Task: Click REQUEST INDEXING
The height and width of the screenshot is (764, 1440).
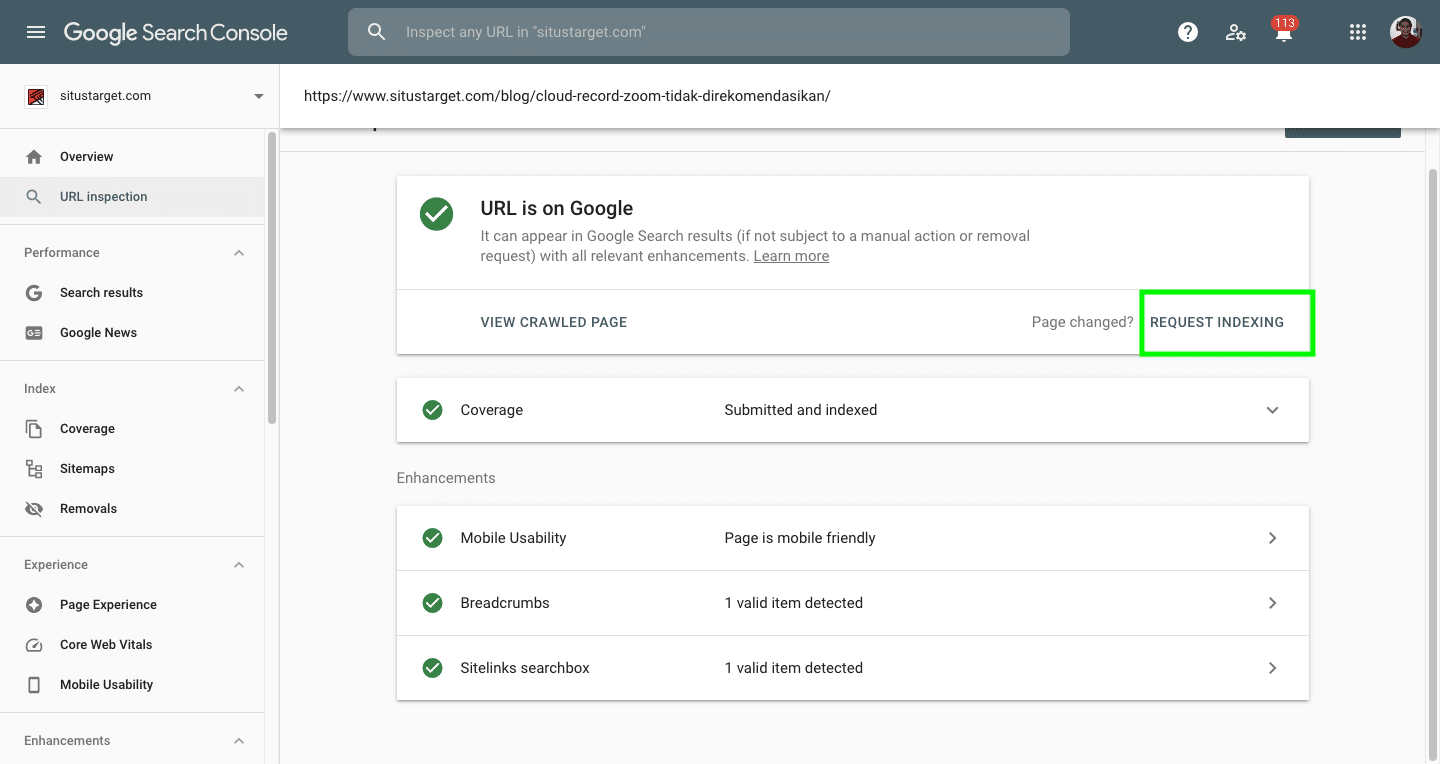Action: pyautogui.click(x=1217, y=322)
